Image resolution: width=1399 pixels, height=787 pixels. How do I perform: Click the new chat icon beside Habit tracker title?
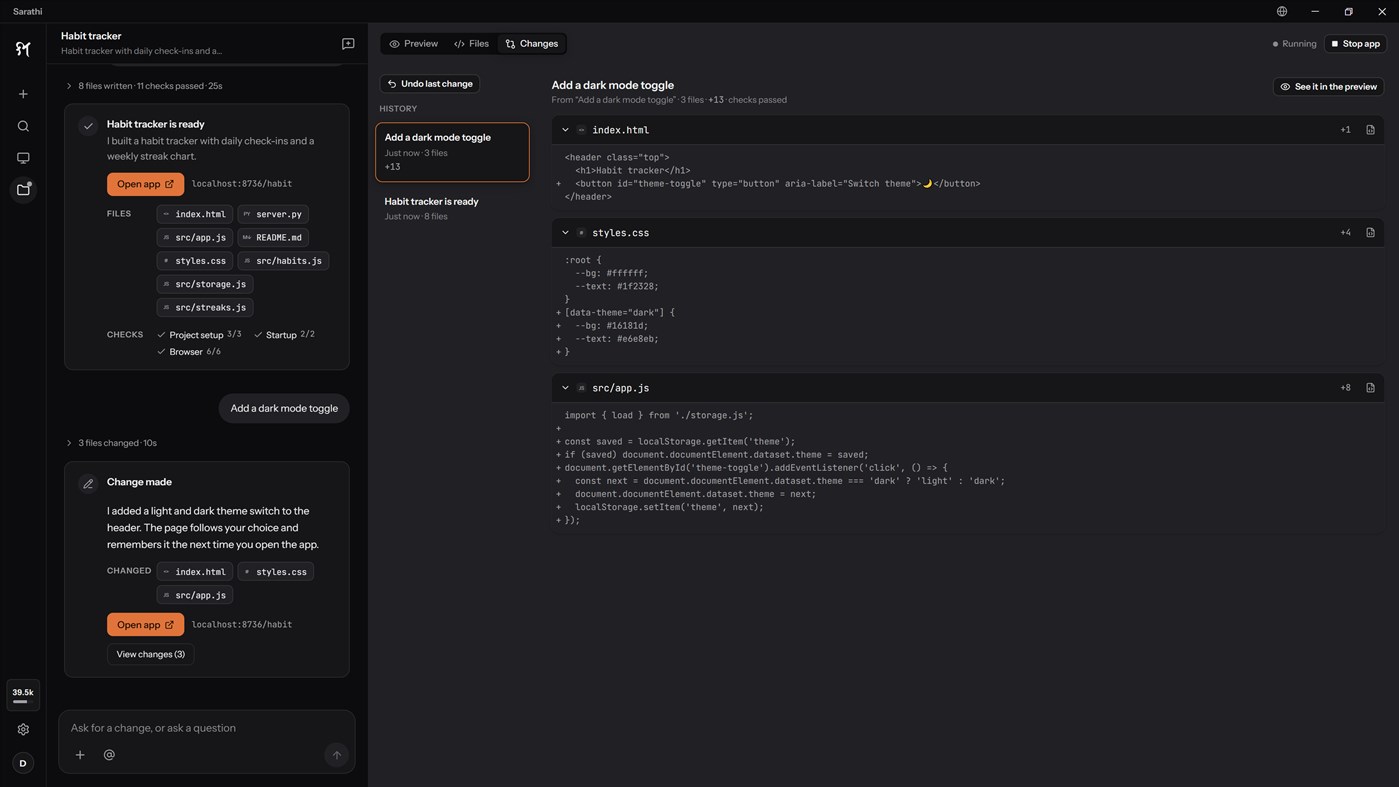coord(348,44)
